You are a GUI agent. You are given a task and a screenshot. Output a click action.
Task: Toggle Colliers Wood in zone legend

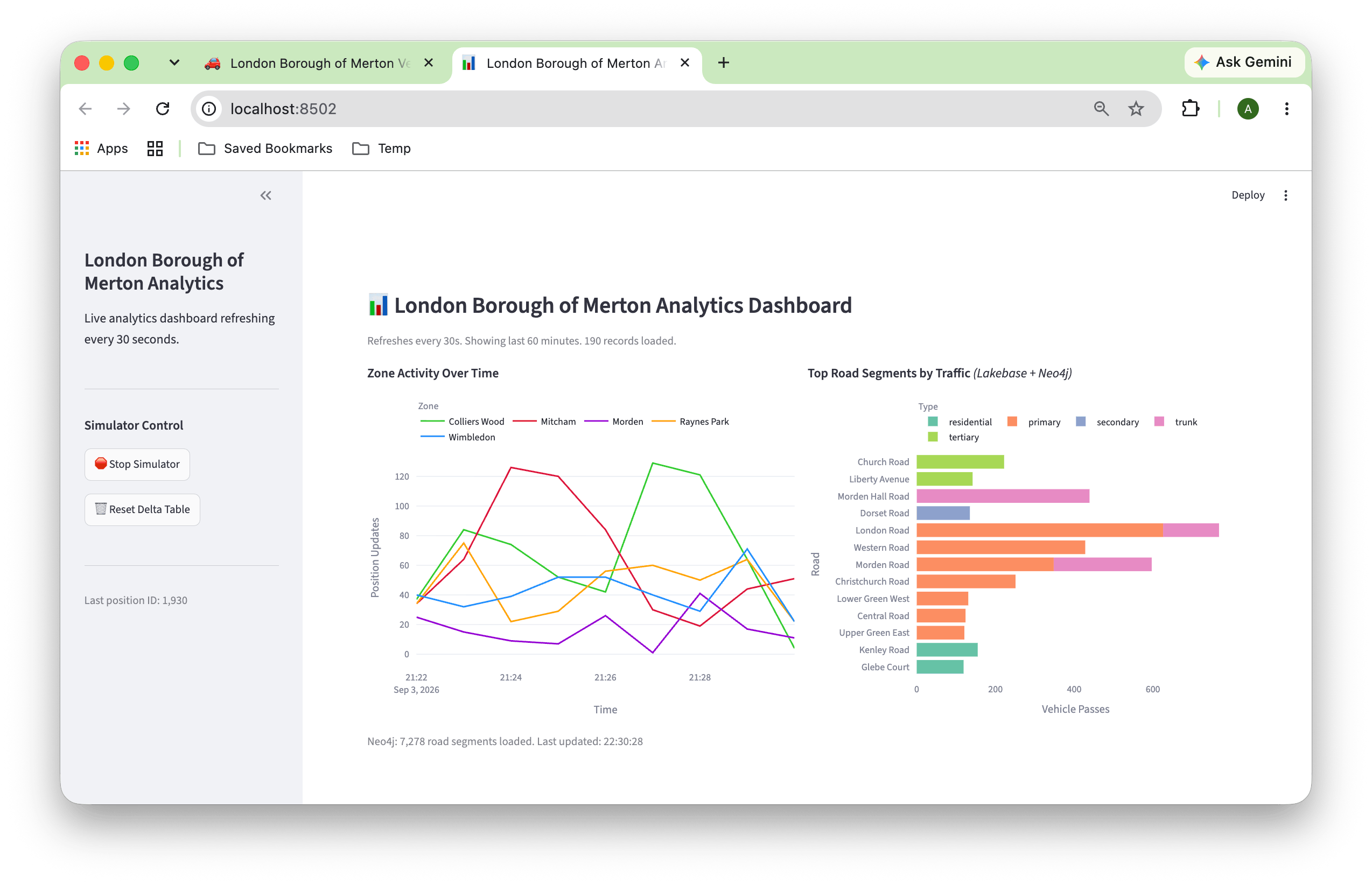click(x=463, y=422)
